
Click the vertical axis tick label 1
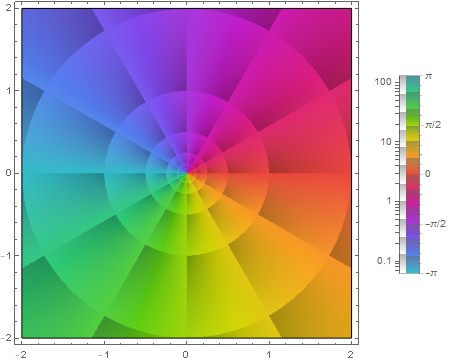click(x=9, y=90)
